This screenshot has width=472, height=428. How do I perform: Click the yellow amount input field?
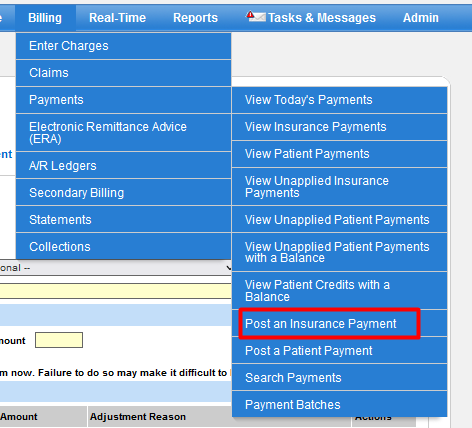(59, 340)
